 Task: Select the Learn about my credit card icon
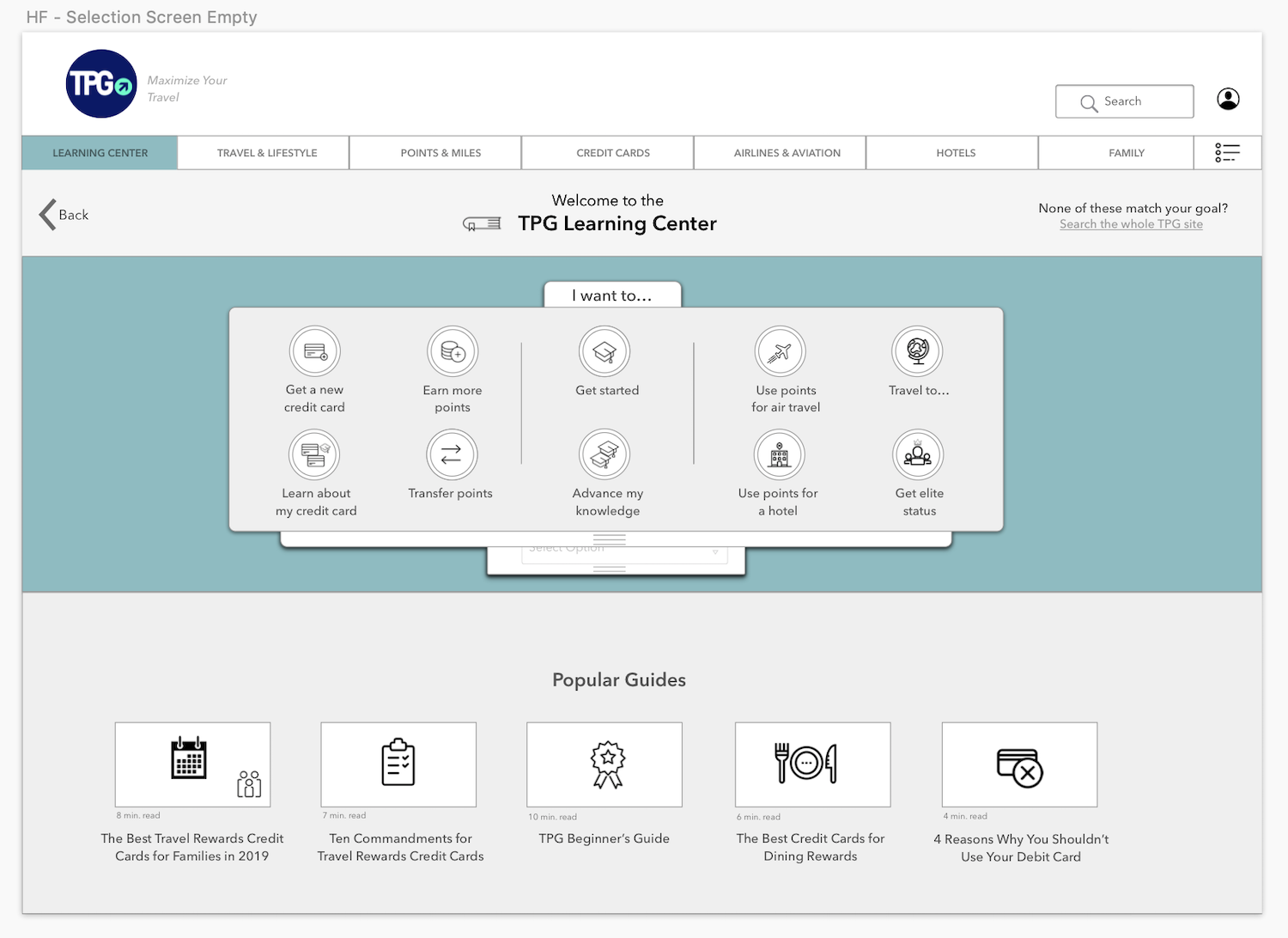tap(315, 454)
